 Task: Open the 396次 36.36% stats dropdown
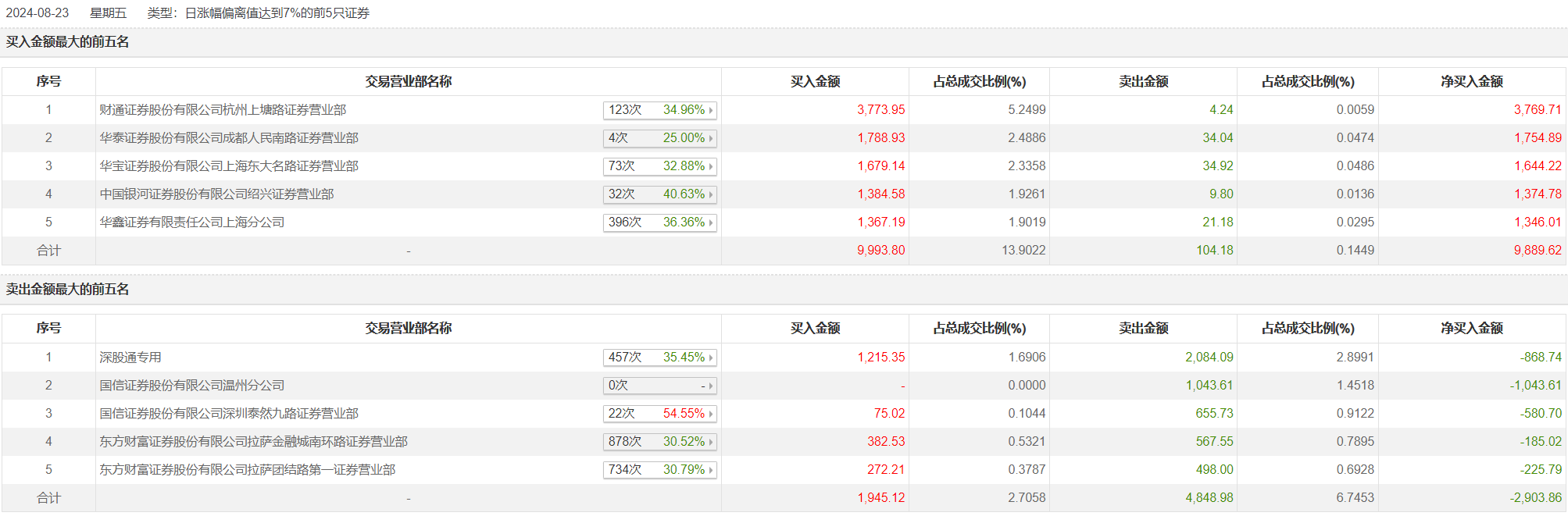[x=710, y=223]
